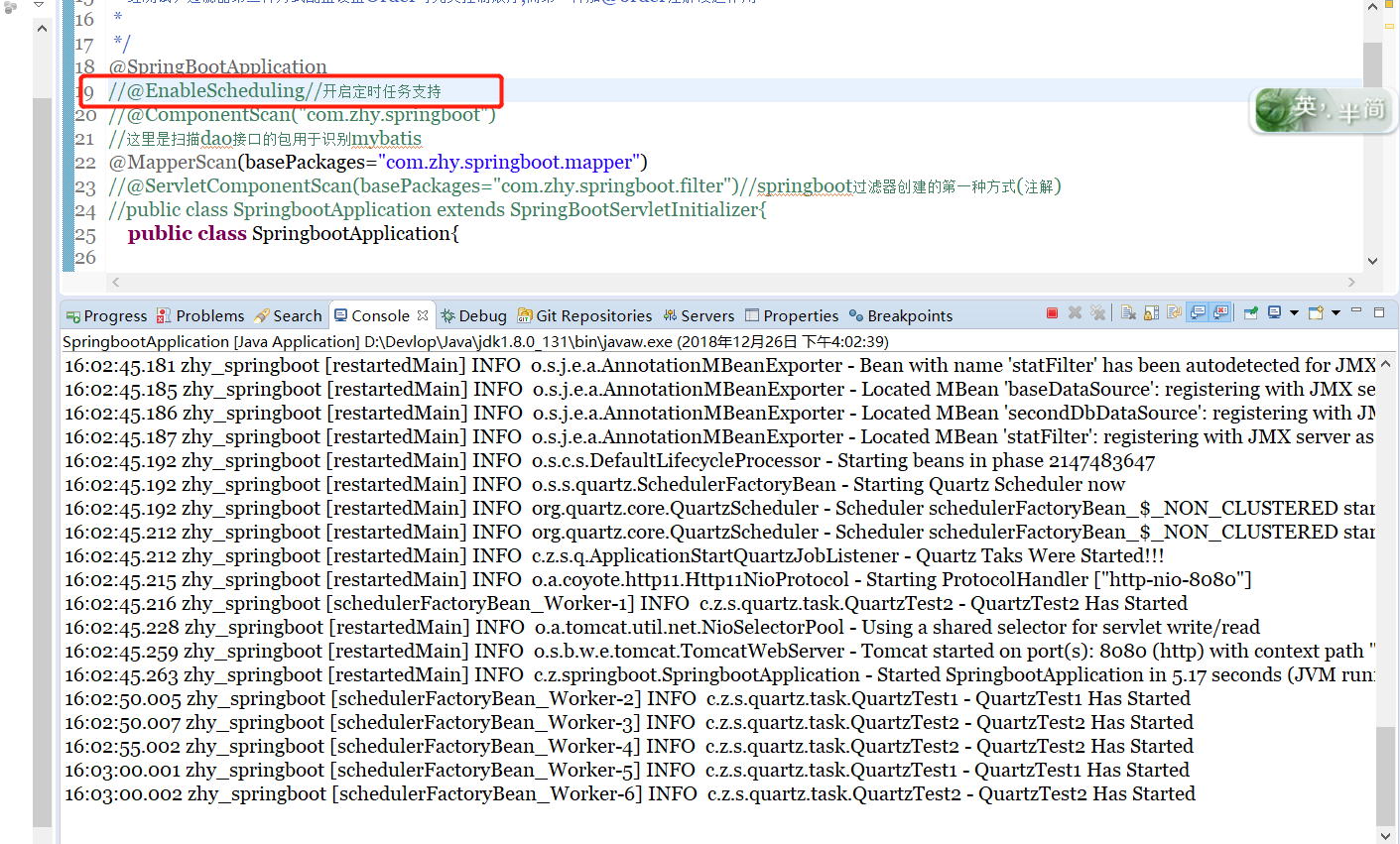Terminate the running SpringbootApplication process
This screenshot has width=1400, height=844.
(1052, 312)
